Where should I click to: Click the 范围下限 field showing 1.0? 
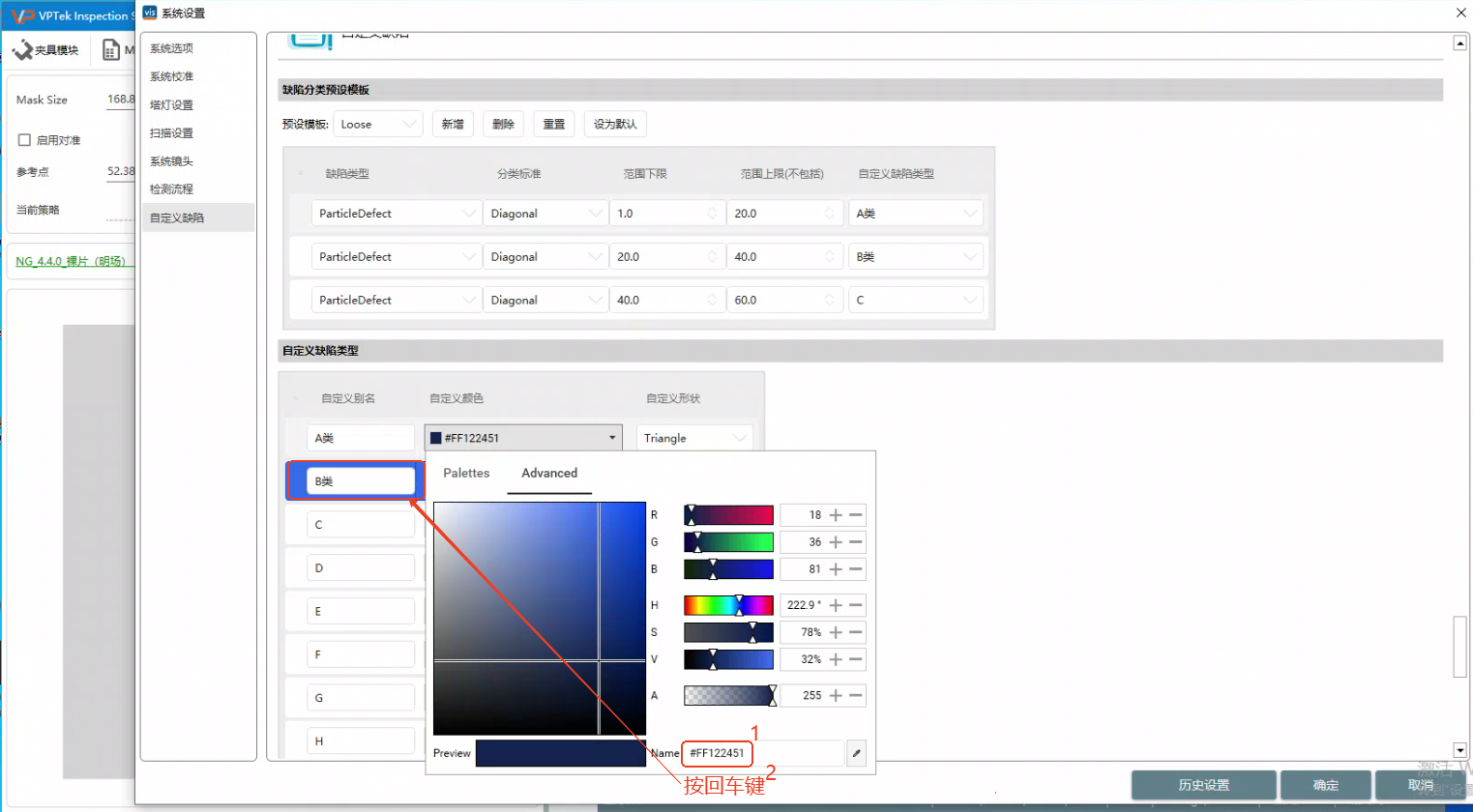coord(666,214)
